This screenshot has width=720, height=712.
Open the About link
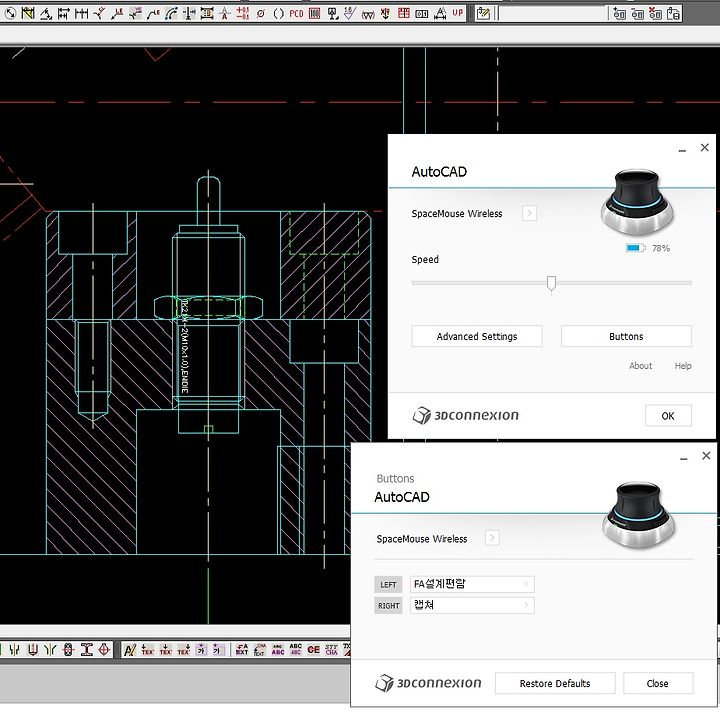click(640, 366)
